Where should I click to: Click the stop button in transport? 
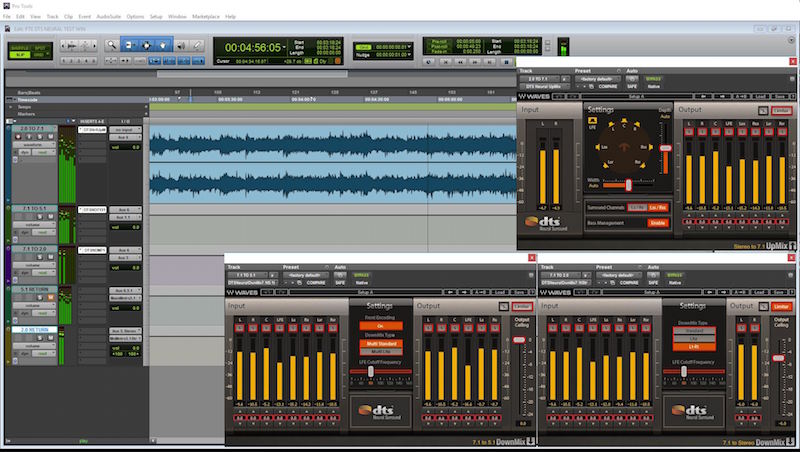point(506,62)
